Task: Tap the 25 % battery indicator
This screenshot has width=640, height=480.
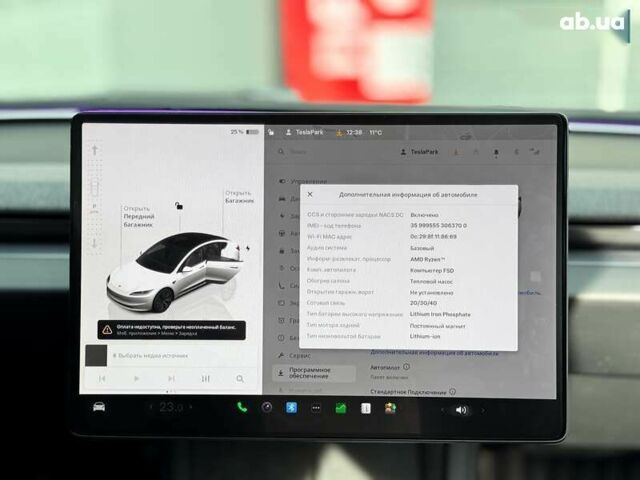Action: tap(244, 132)
